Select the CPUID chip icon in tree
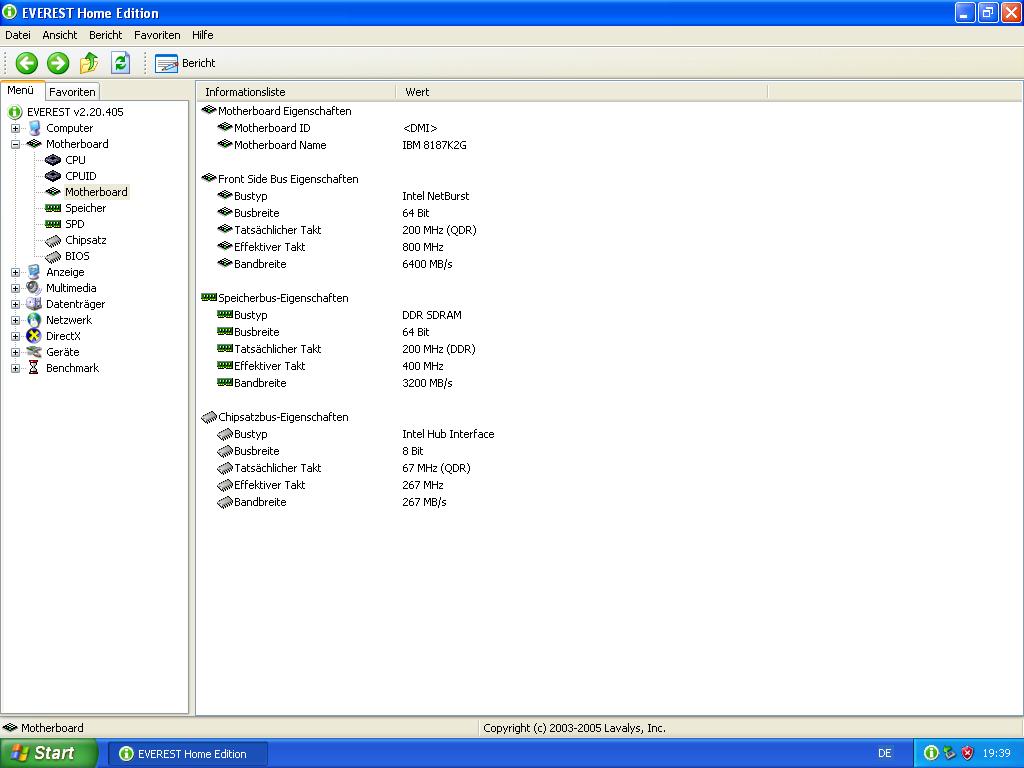The image size is (1024, 768). pyautogui.click(x=53, y=176)
